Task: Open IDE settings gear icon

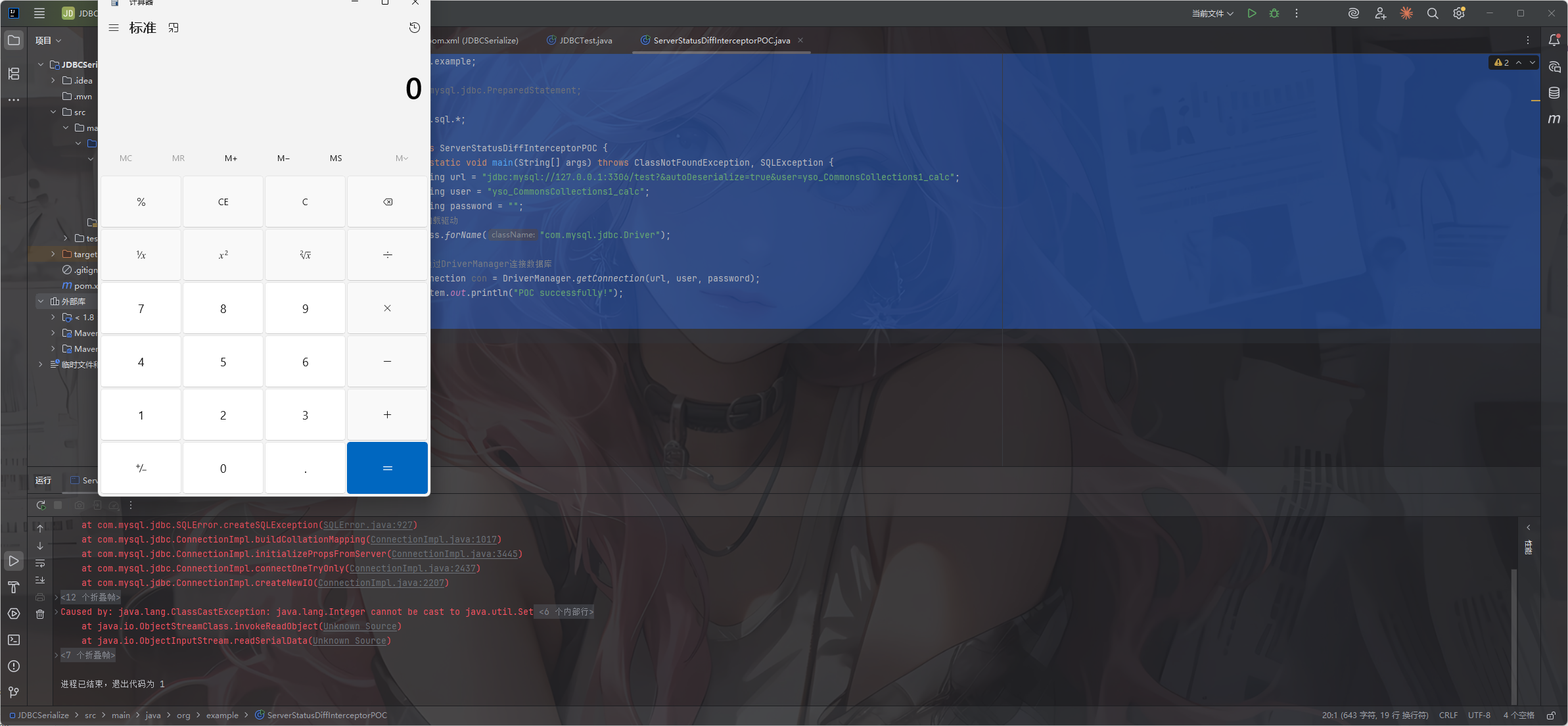Action: coord(1459,13)
